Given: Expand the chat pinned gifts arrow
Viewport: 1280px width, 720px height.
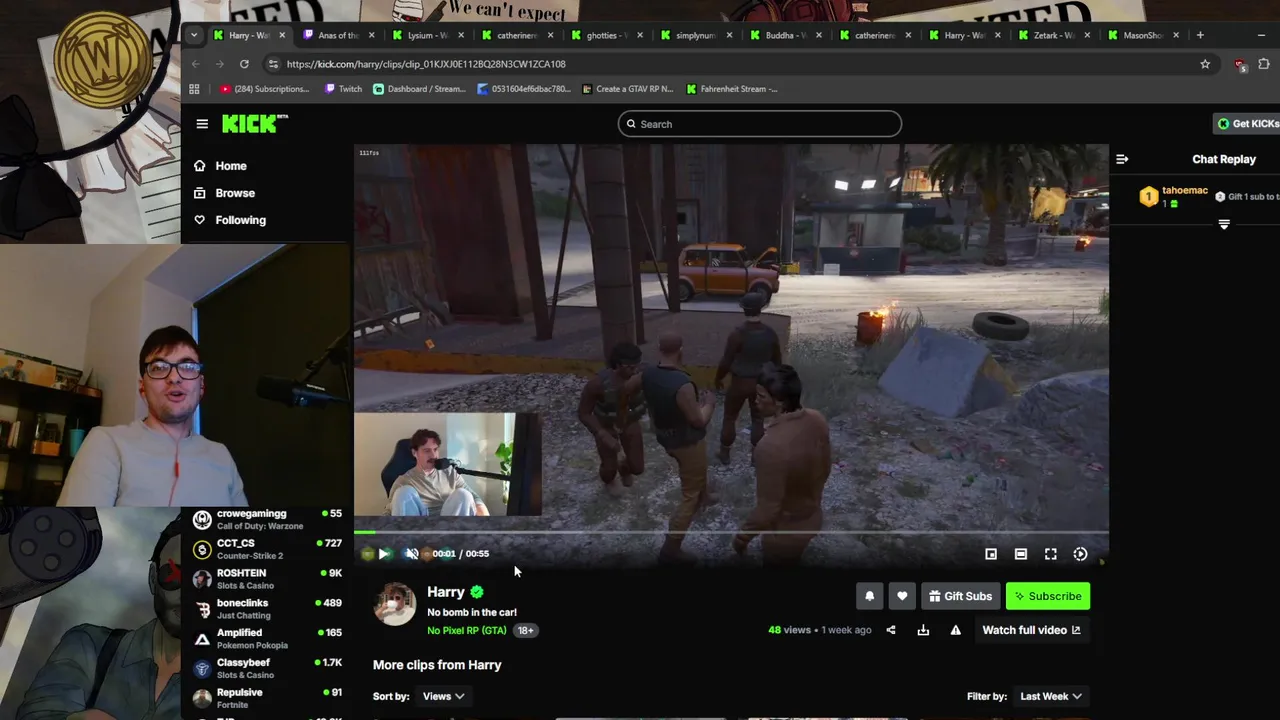Looking at the screenshot, I should (1224, 225).
